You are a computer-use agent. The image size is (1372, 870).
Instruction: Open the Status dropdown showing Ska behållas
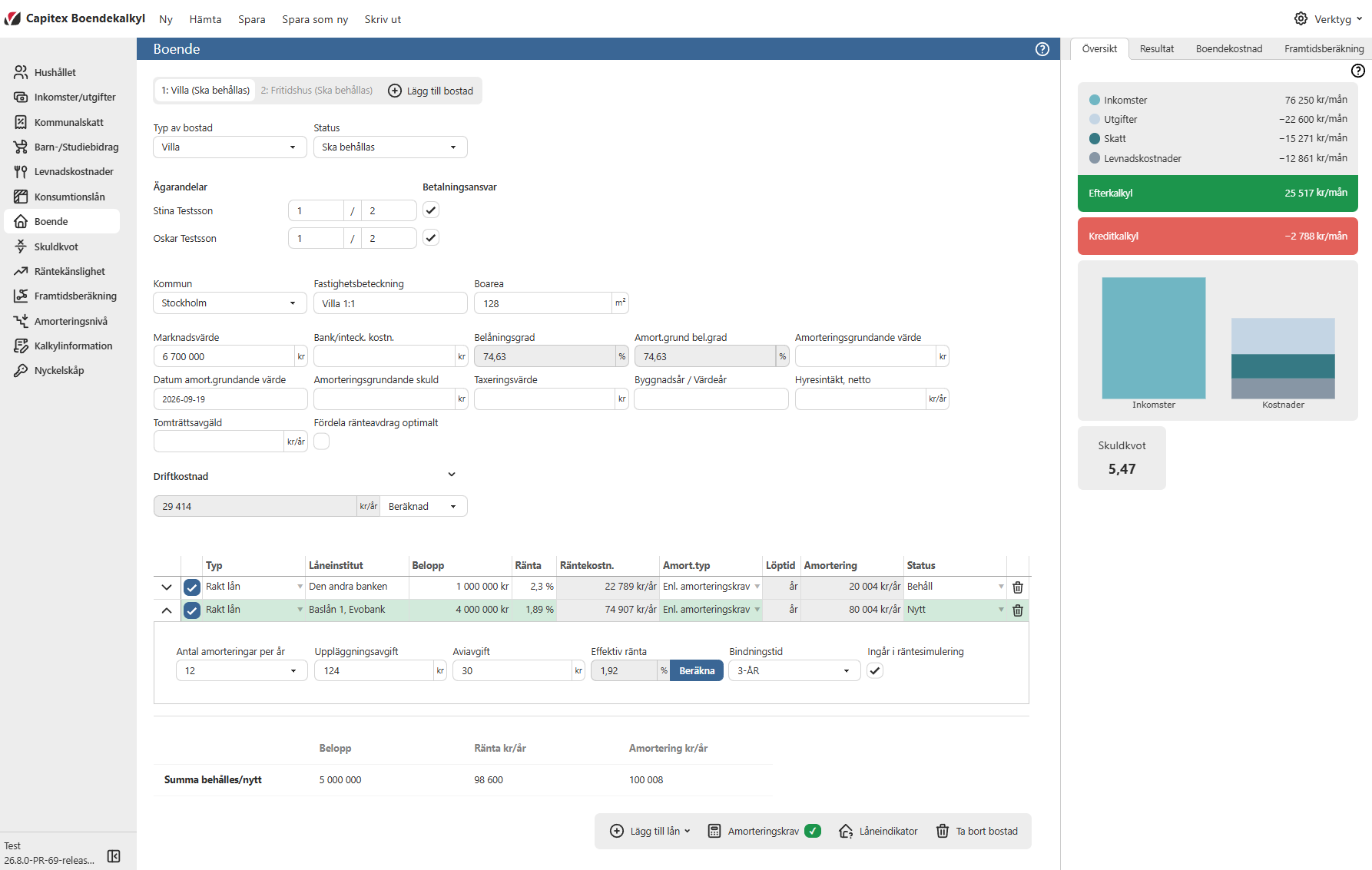click(390, 147)
